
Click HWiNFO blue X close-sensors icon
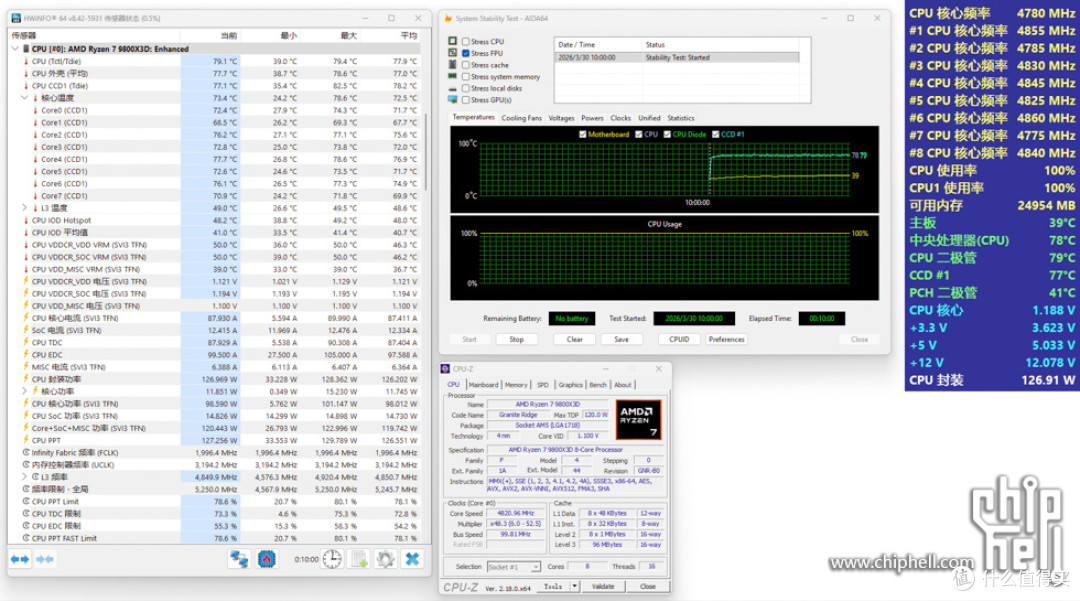point(412,559)
